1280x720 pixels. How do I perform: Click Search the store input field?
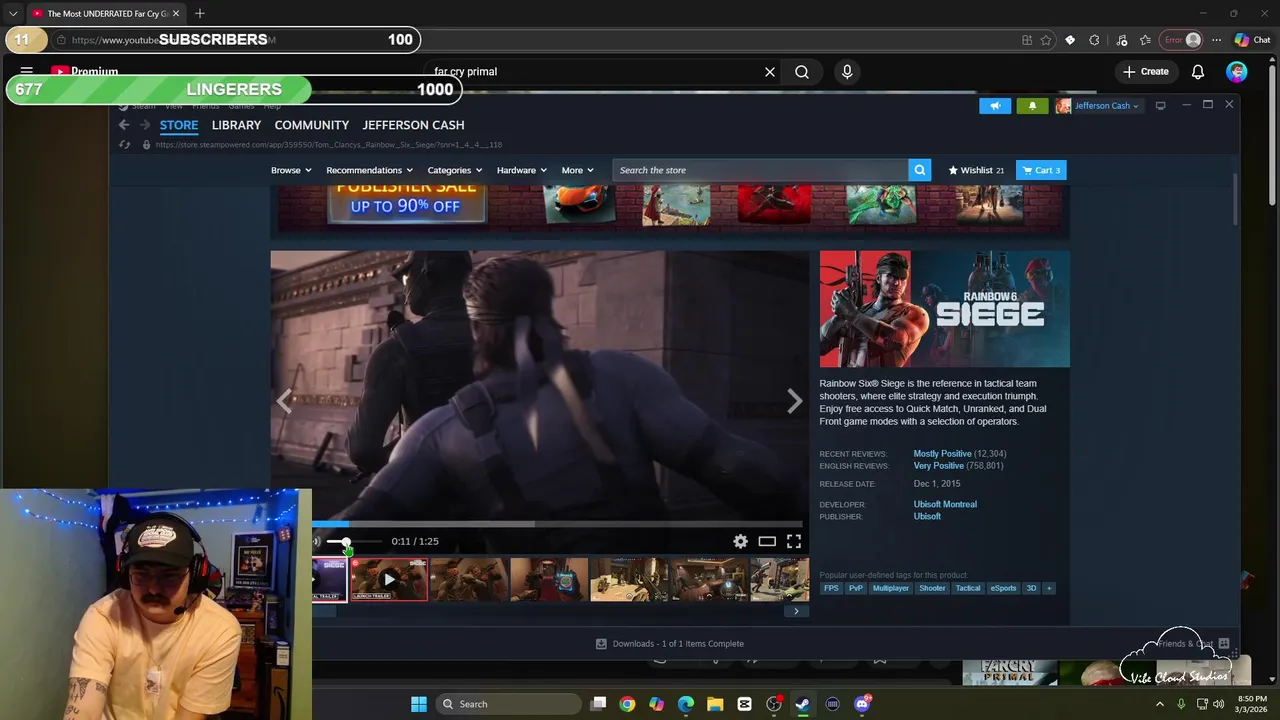tap(761, 170)
